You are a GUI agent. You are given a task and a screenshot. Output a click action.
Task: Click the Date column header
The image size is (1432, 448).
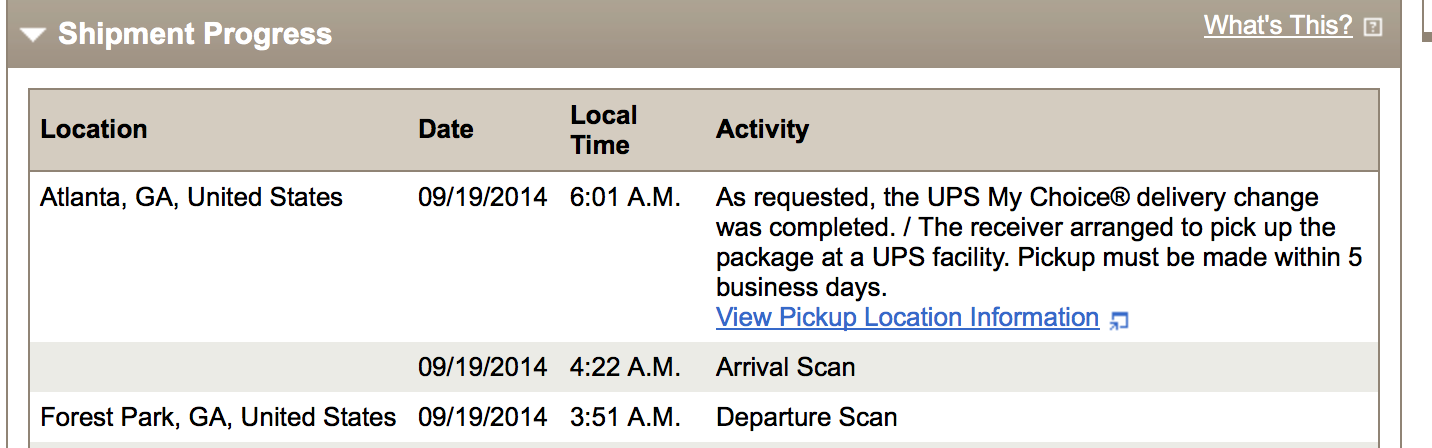point(446,129)
